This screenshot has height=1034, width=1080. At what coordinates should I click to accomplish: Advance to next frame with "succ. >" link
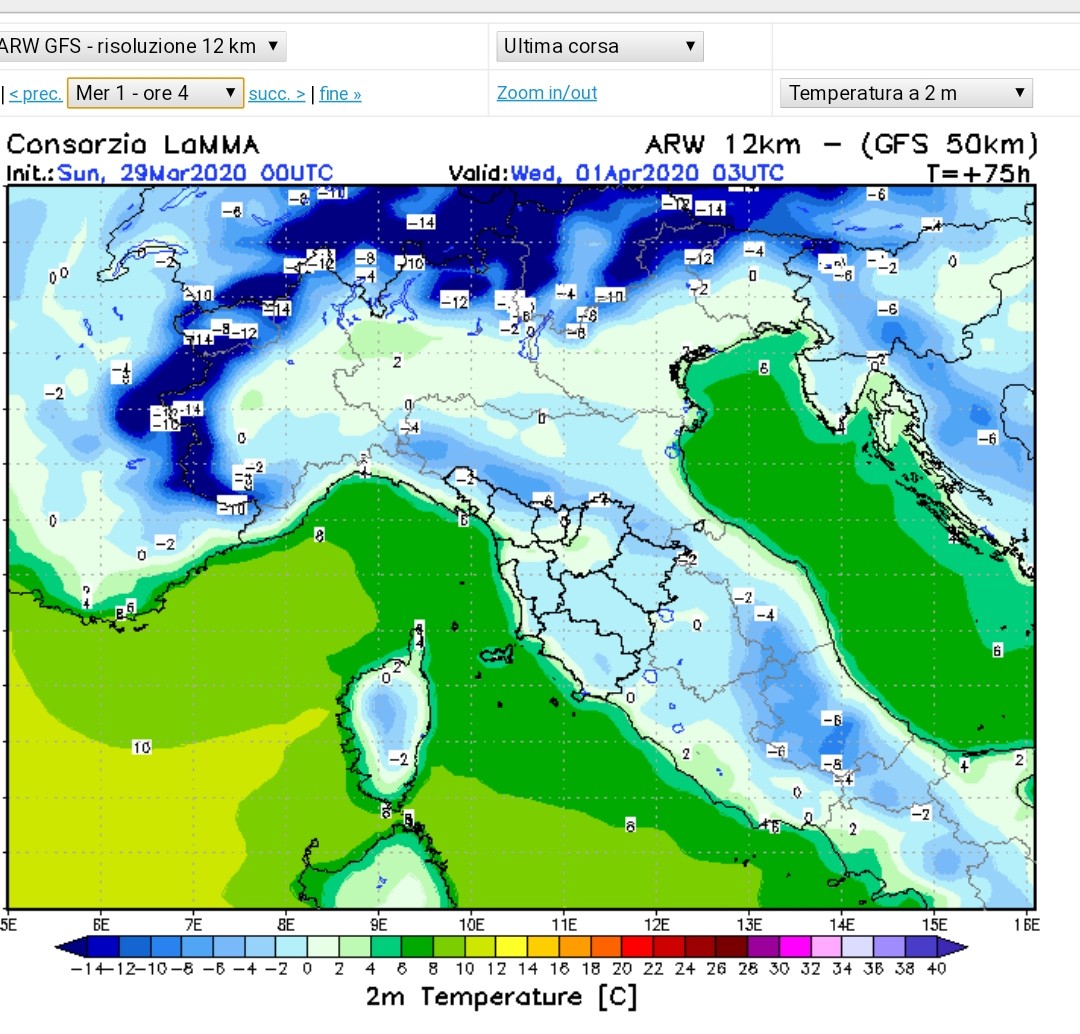pyautogui.click(x=277, y=94)
